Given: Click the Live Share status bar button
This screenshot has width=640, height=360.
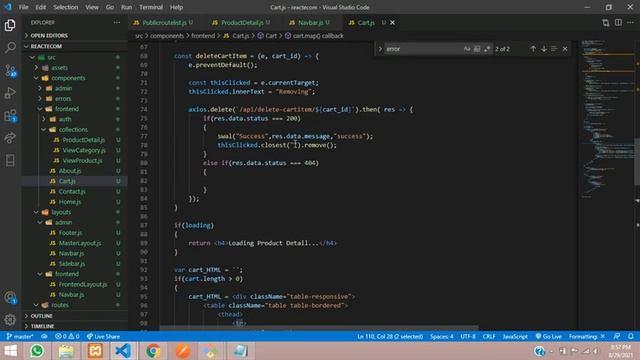Looking at the screenshot, I should 103,337.
